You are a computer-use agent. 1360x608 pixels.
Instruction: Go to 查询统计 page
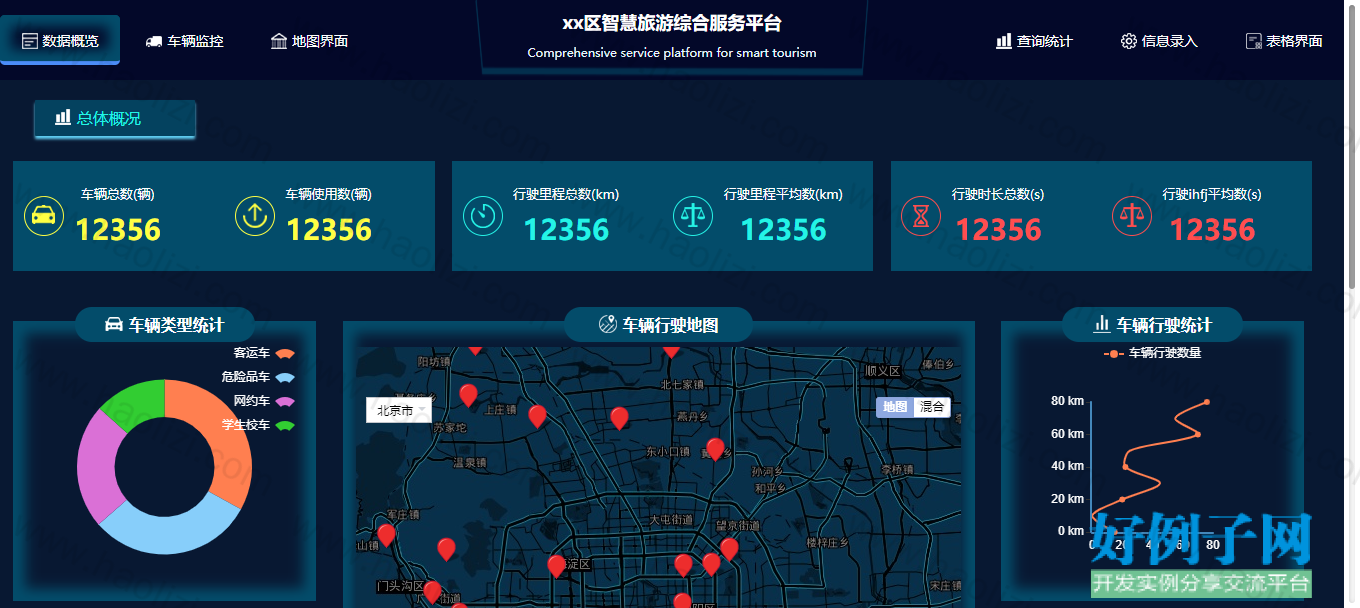pos(1034,41)
